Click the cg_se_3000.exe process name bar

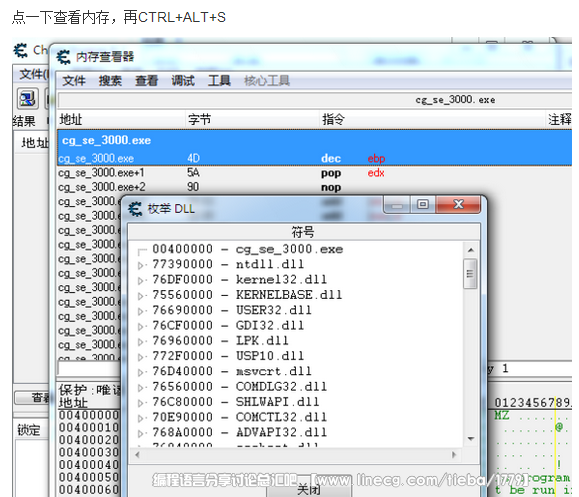(x=315, y=100)
